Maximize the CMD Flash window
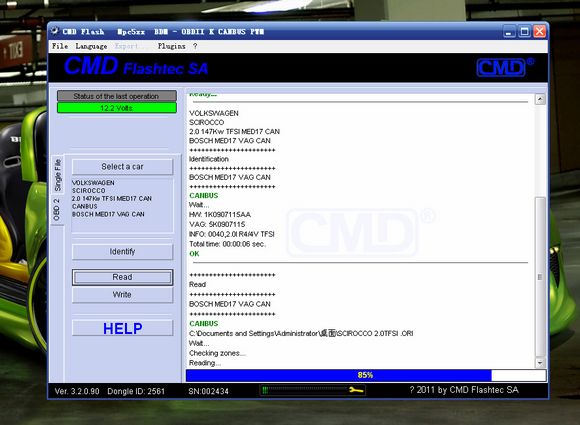The height and width of the screenshot is (425, 580). (524, 32)
